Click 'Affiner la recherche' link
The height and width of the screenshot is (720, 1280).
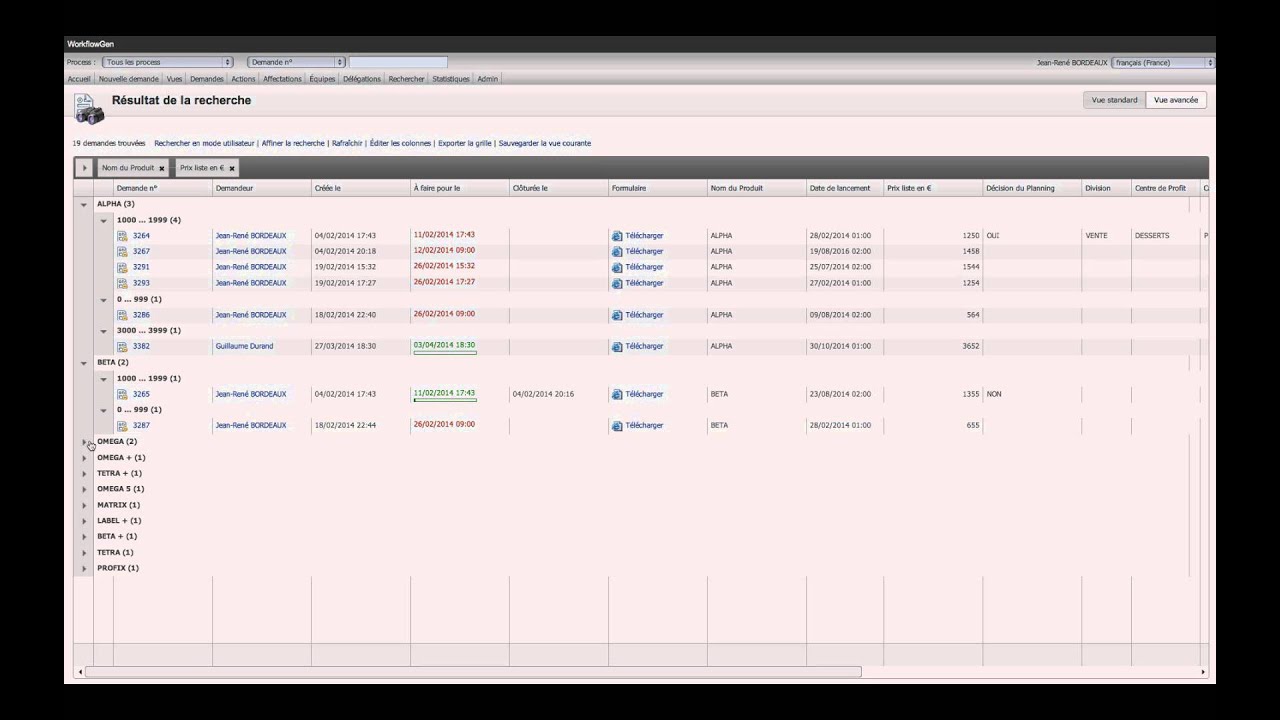point(293,143)
